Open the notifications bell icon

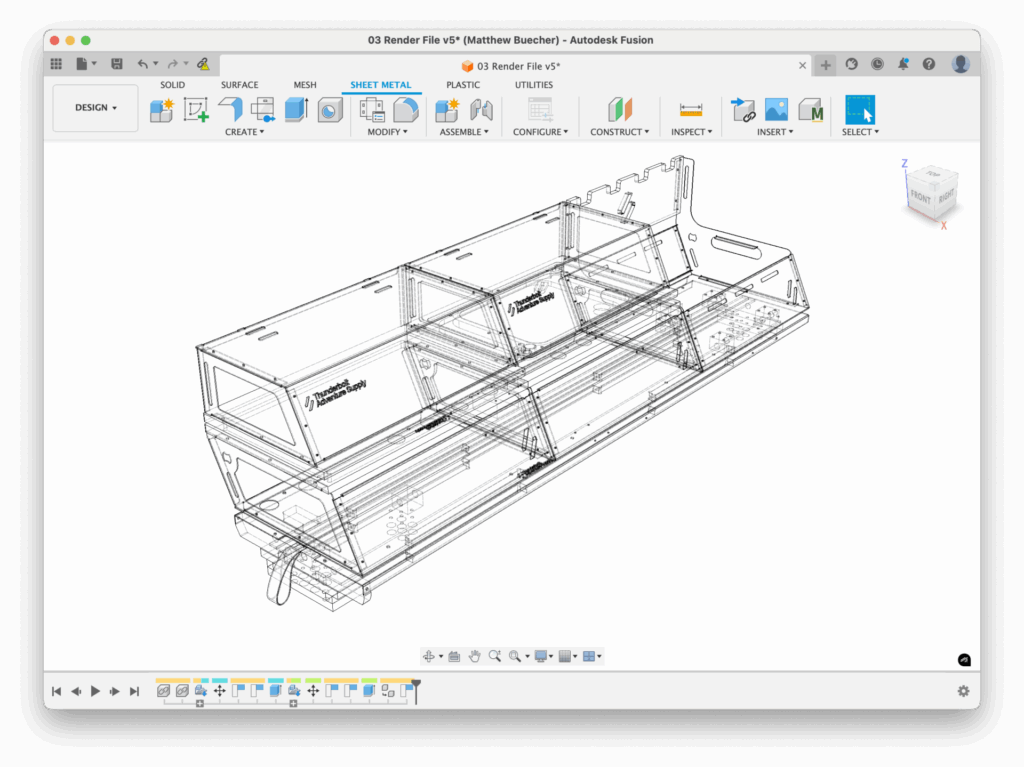tap(903, 64)
